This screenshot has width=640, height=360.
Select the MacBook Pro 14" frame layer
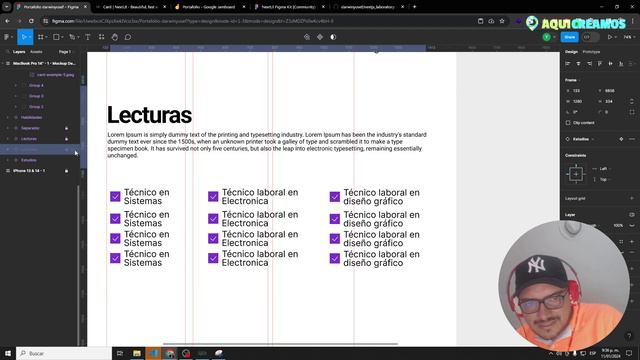(44, 64)
